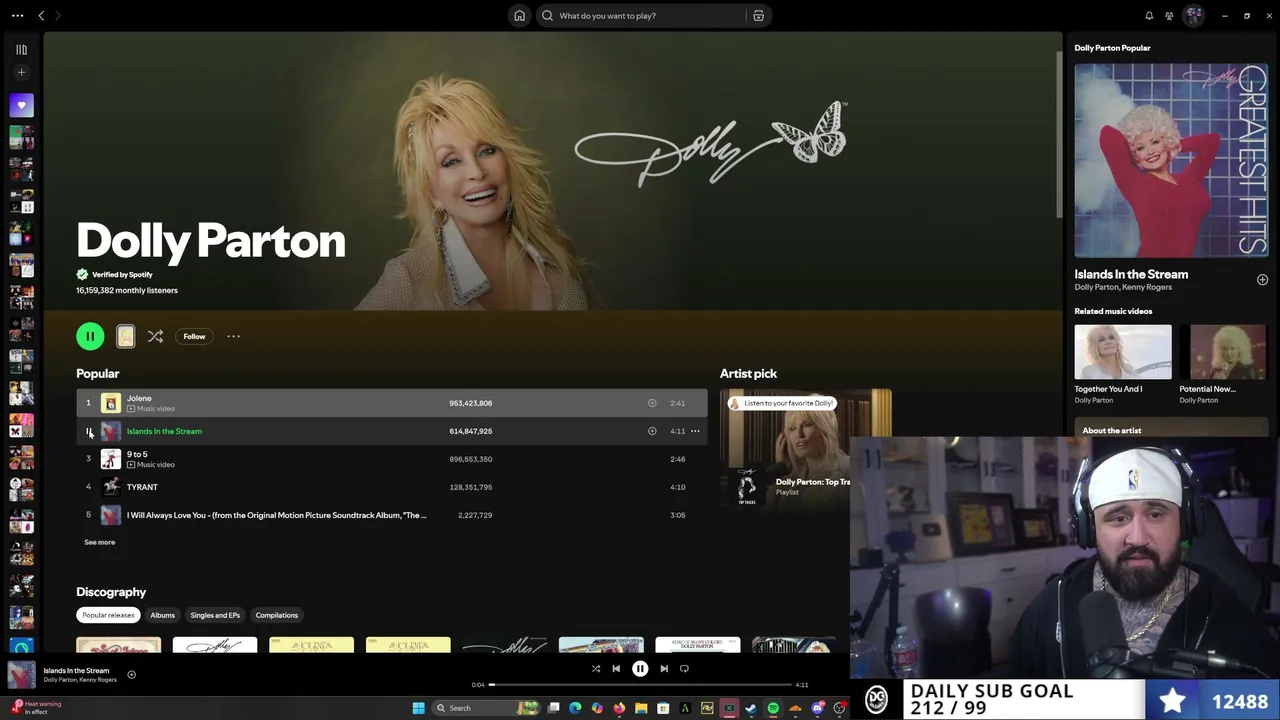
Task: Open the About the artist card
Action: pyautogui.click(x=1171, y=429)
